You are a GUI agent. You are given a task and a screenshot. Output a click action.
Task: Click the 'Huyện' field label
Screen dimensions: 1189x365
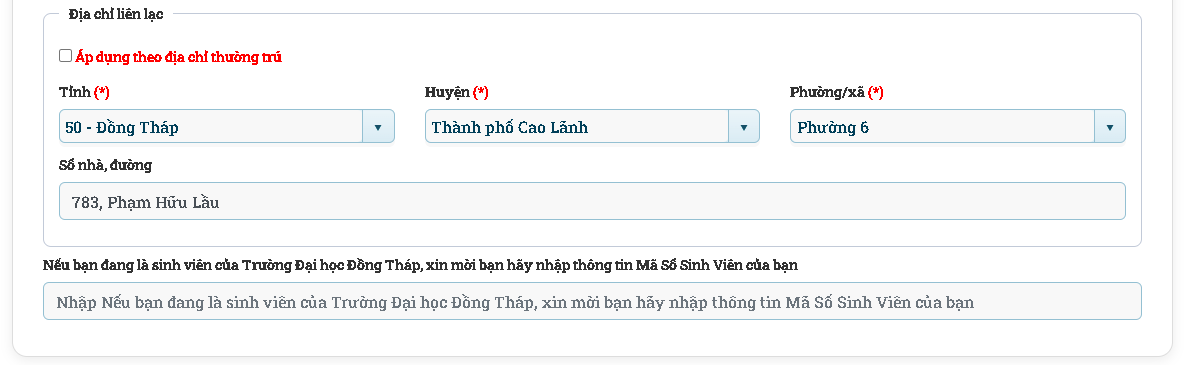[447, 93]
